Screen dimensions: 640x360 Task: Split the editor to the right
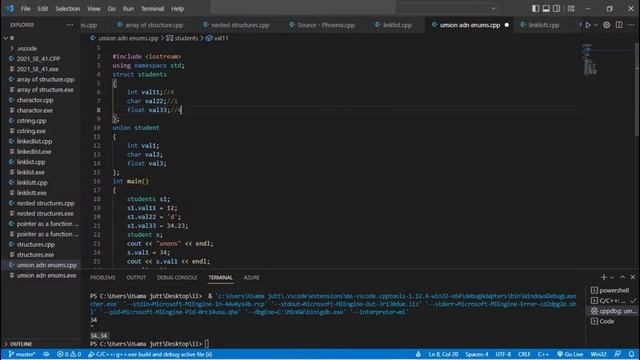(619, 25)
